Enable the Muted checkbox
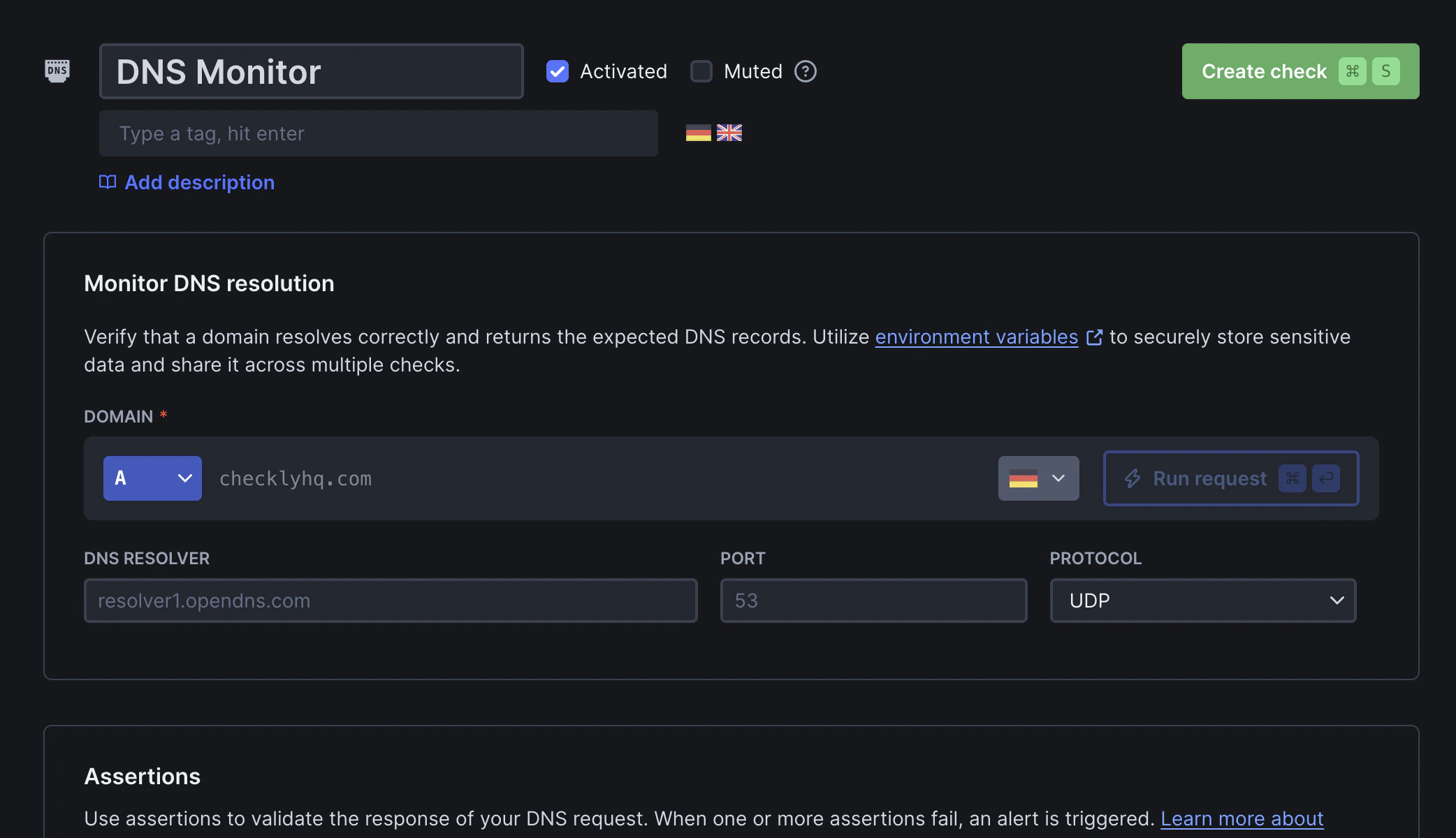 [x=701, y=71]
